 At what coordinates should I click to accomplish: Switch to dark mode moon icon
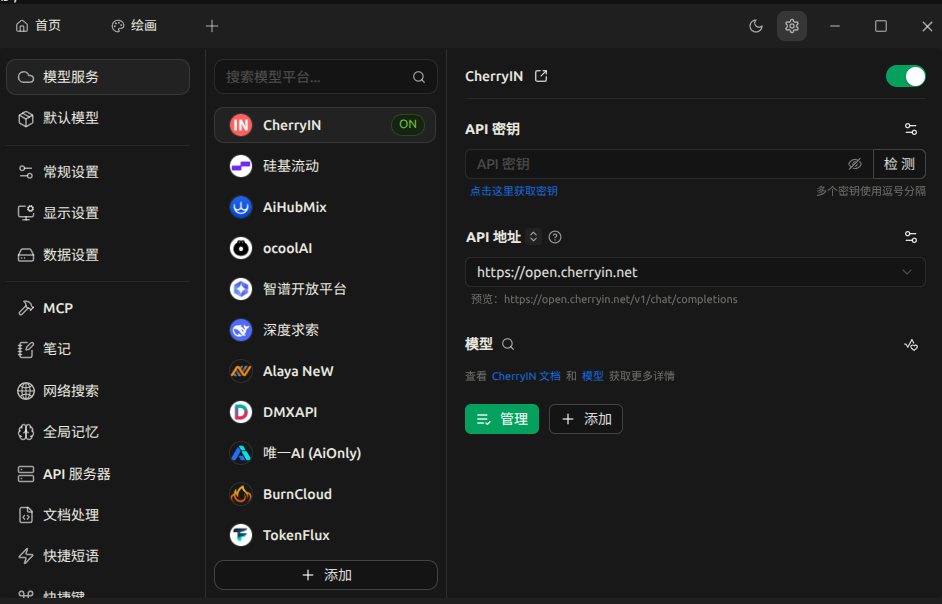pos(756,26)
